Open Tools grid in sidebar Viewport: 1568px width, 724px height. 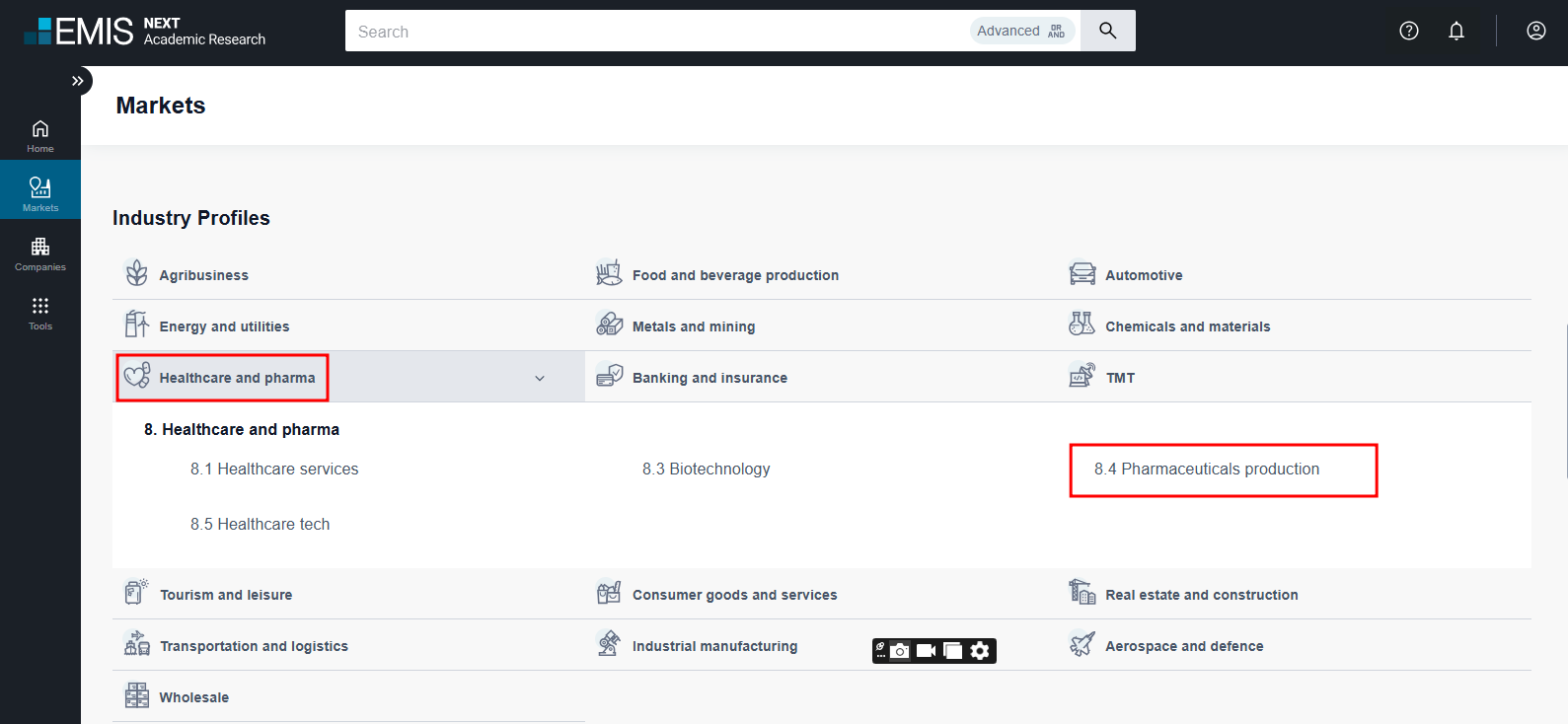point(40,313)
